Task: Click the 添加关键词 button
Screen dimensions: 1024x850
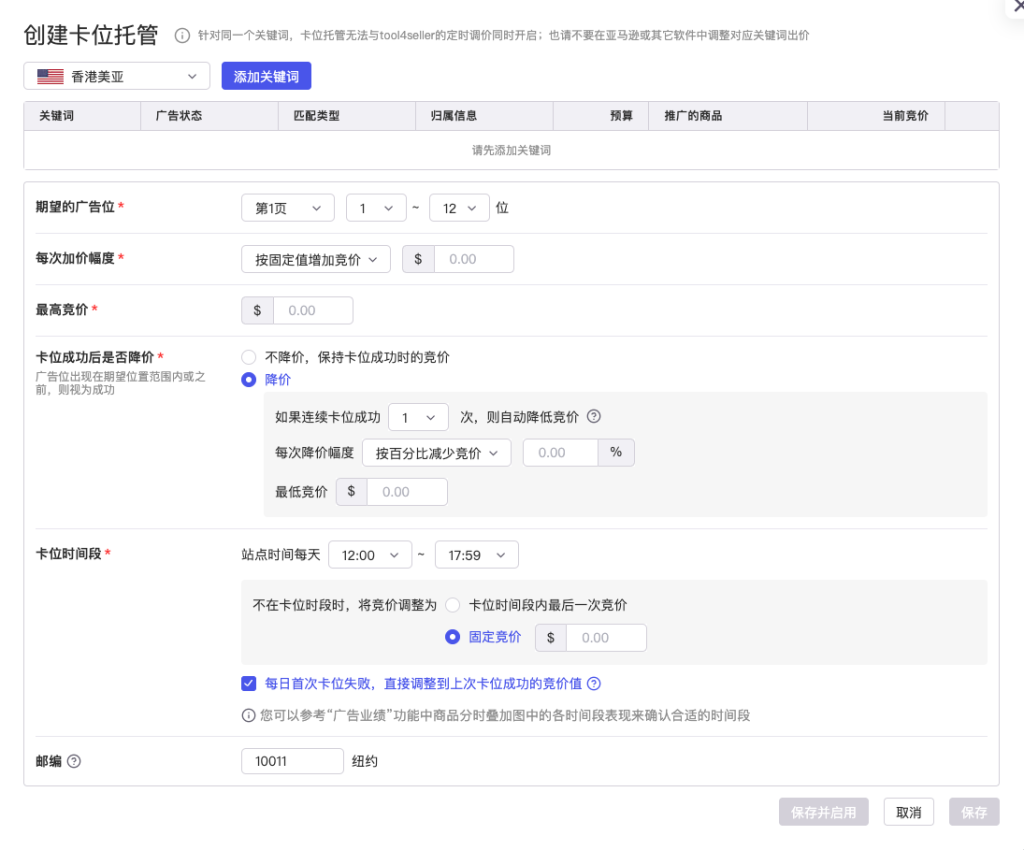Action: pyautogui.click(x=266, y=76)
